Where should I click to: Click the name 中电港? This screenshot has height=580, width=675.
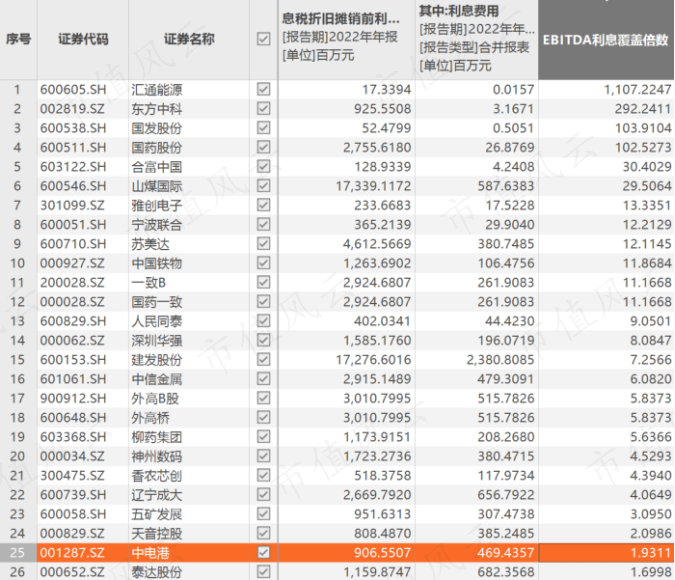point(150,552)
